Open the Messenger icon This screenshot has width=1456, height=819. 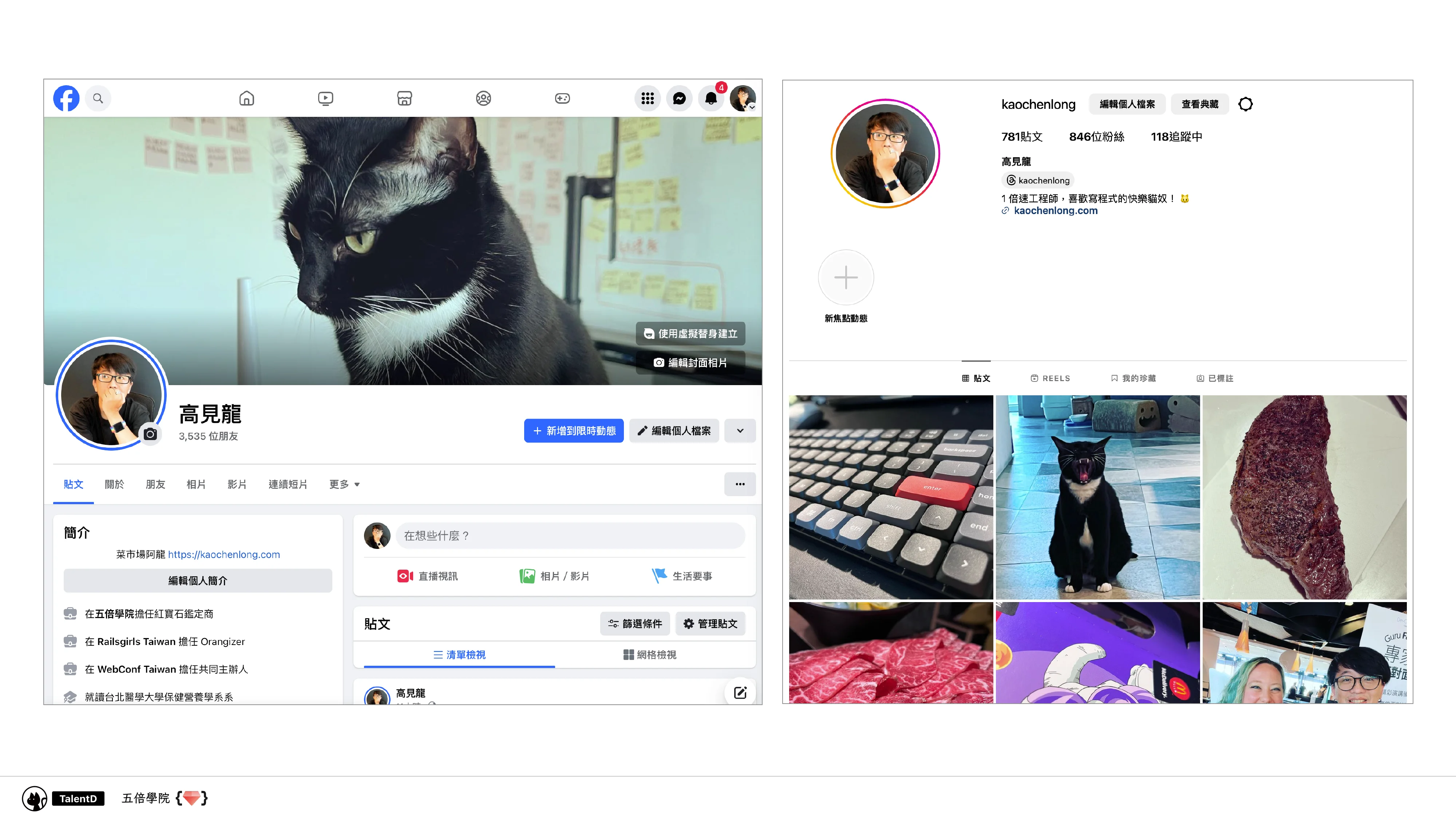point(679,98)
